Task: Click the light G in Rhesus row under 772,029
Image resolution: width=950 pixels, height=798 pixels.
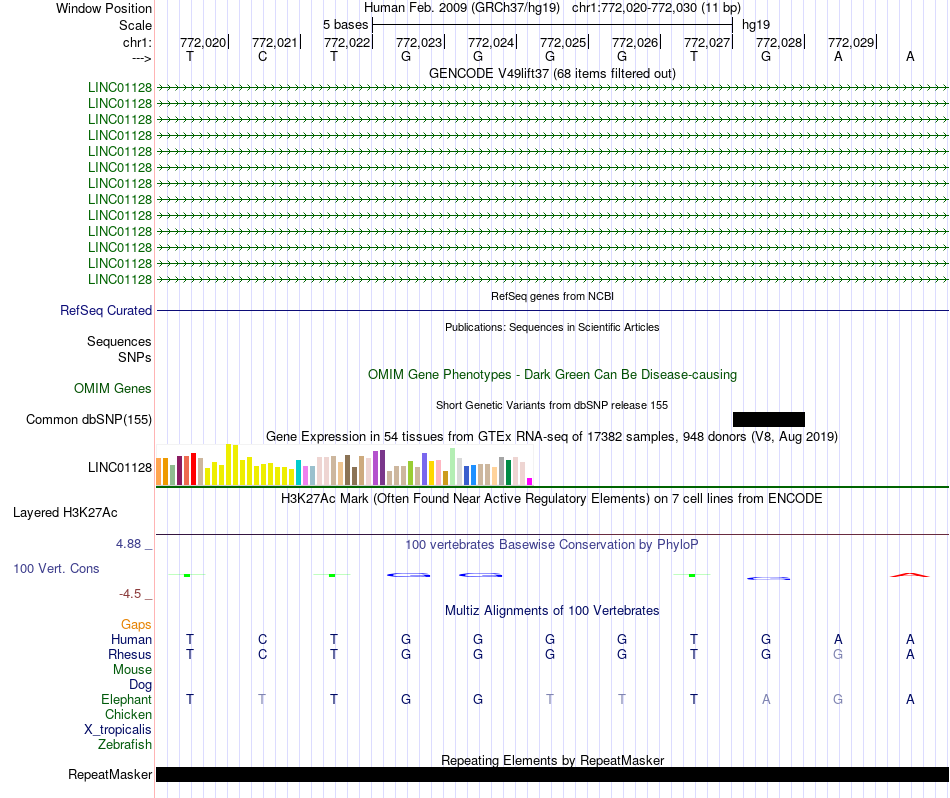Action: point(838,654)
